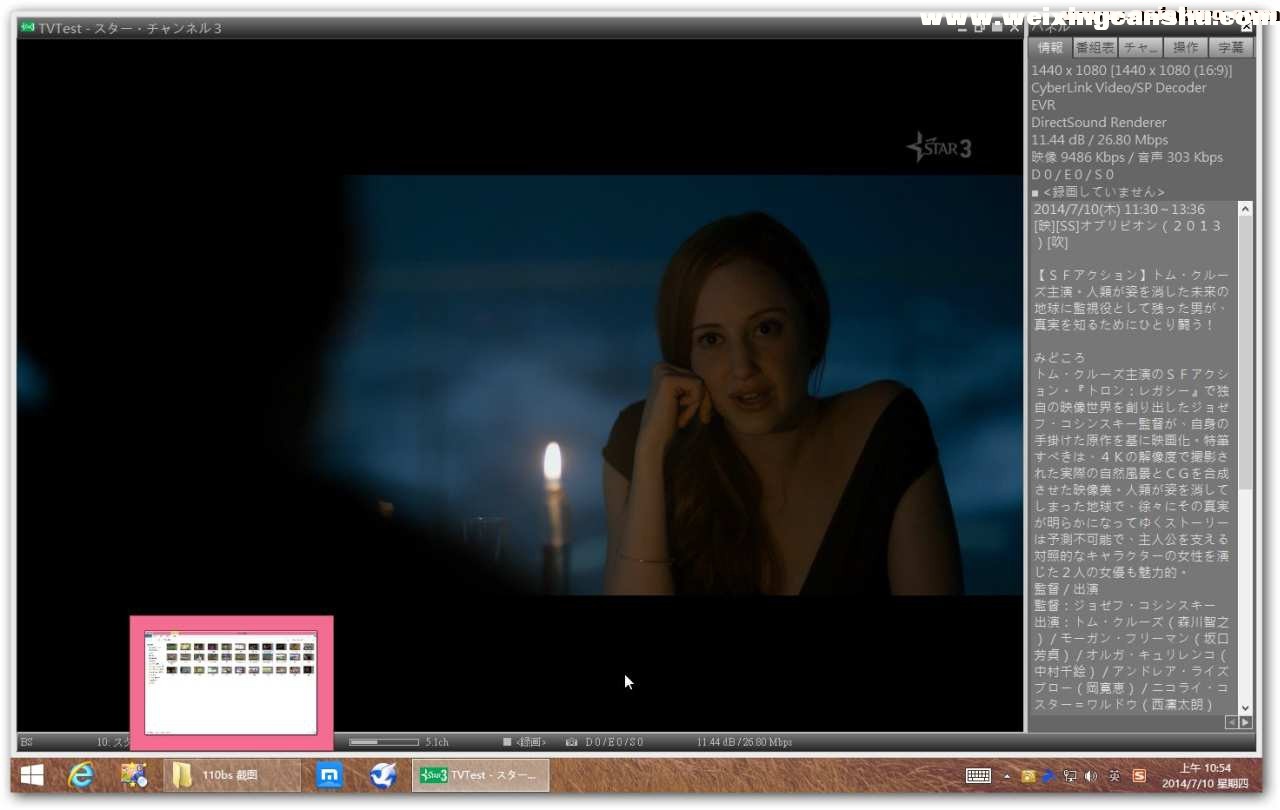Click the 映像 9486 Kbps bitrate line
The height and width of the screenshot is (810, 1280).
(1127, 157)
